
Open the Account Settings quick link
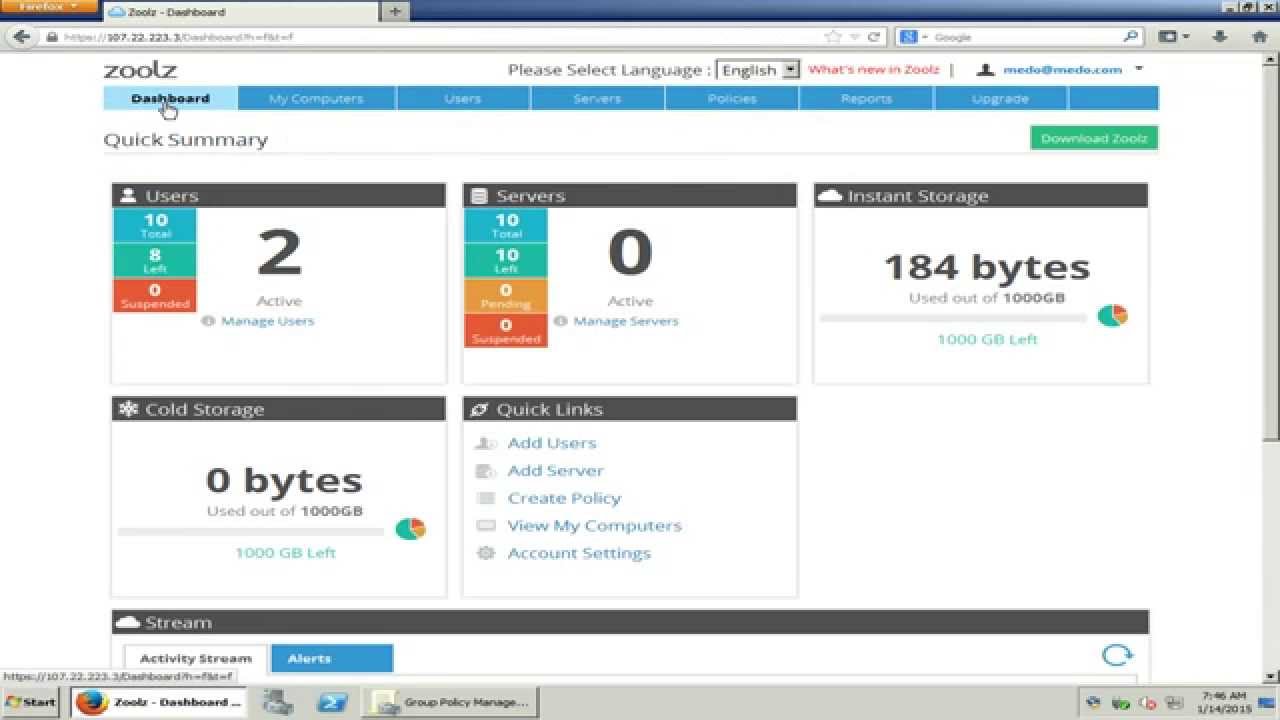coord(579,553)
